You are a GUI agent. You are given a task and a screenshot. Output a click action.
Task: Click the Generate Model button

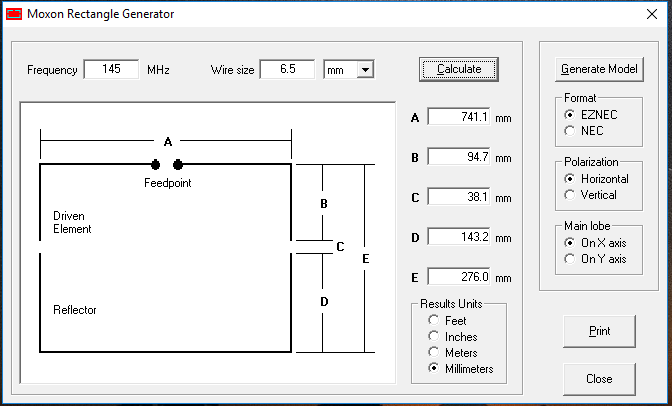pos(600,70)
